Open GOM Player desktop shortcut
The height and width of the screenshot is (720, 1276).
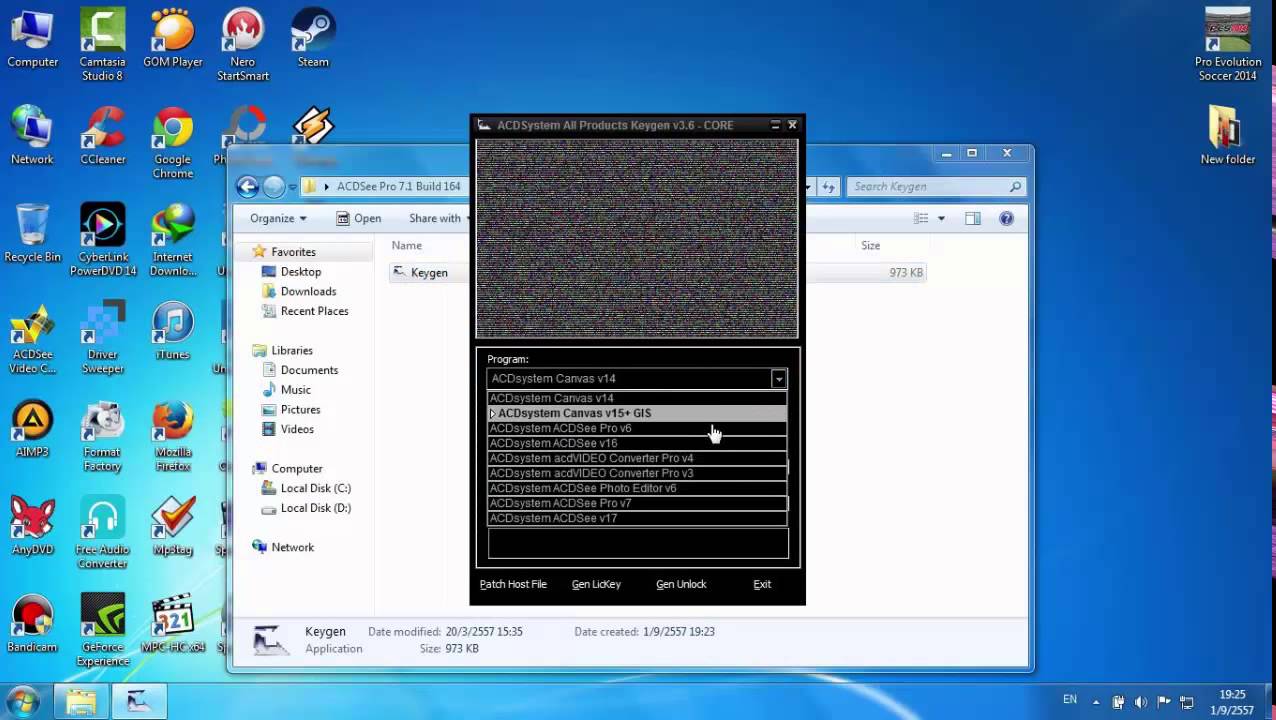point(172,40)
